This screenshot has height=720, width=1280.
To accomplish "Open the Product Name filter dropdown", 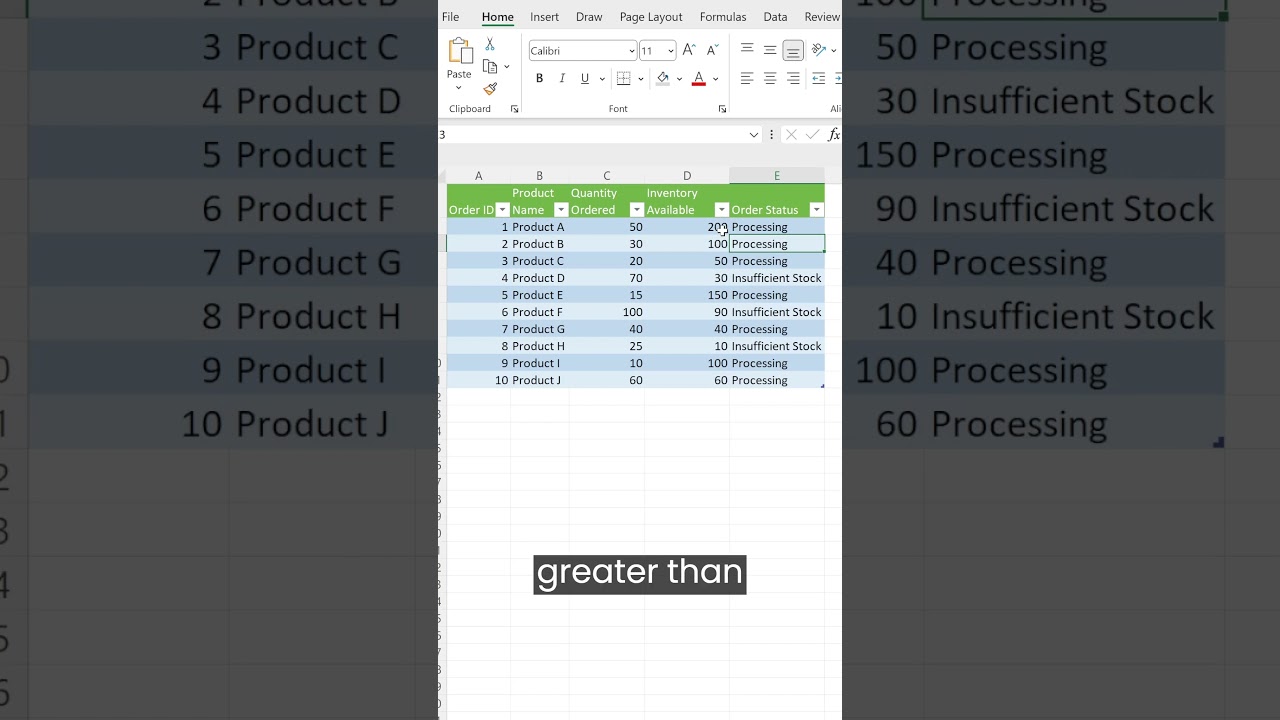I will [561, 210].
